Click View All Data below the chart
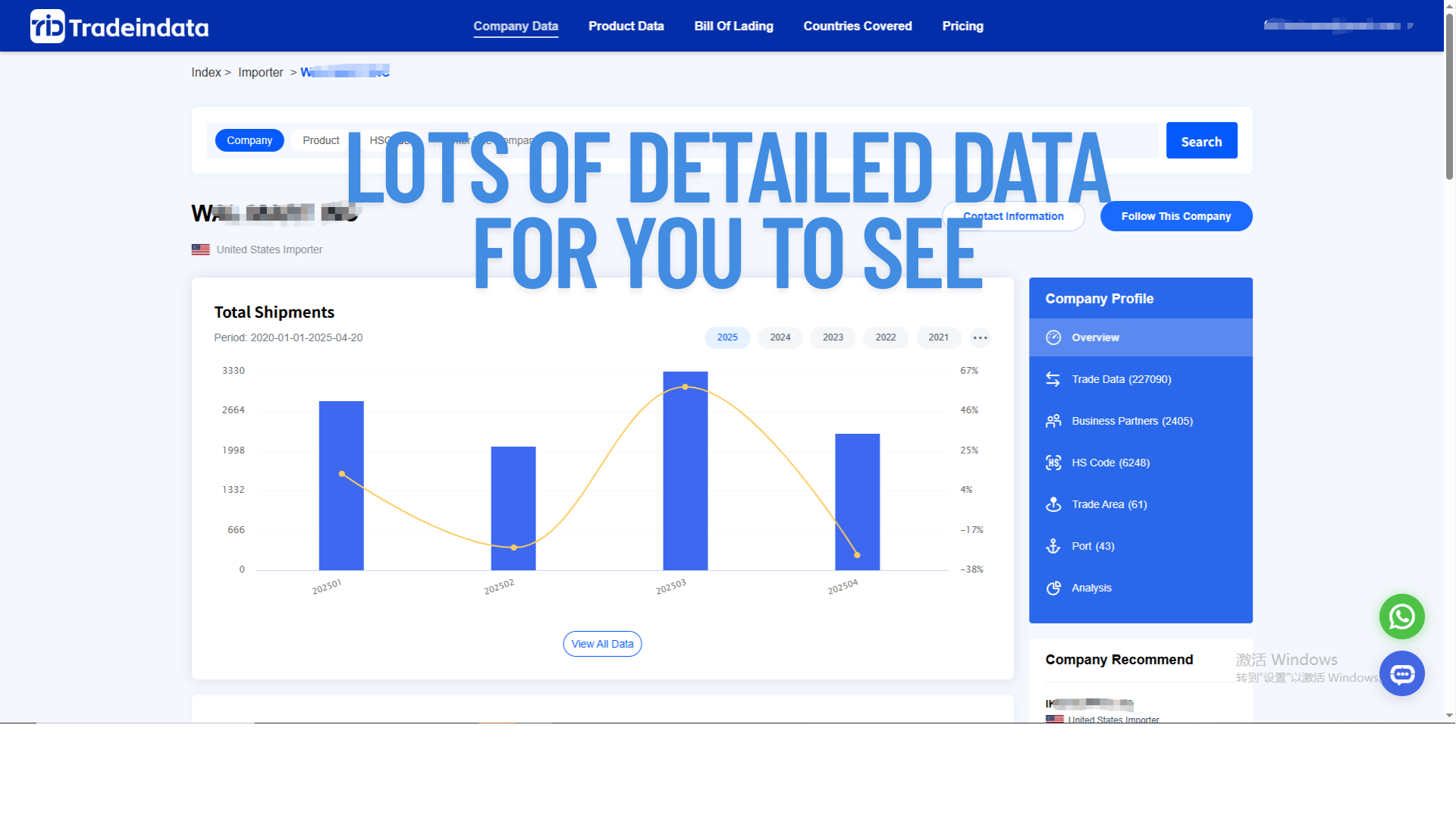Screen dimensions: 1456x819 tap(602, 643)
